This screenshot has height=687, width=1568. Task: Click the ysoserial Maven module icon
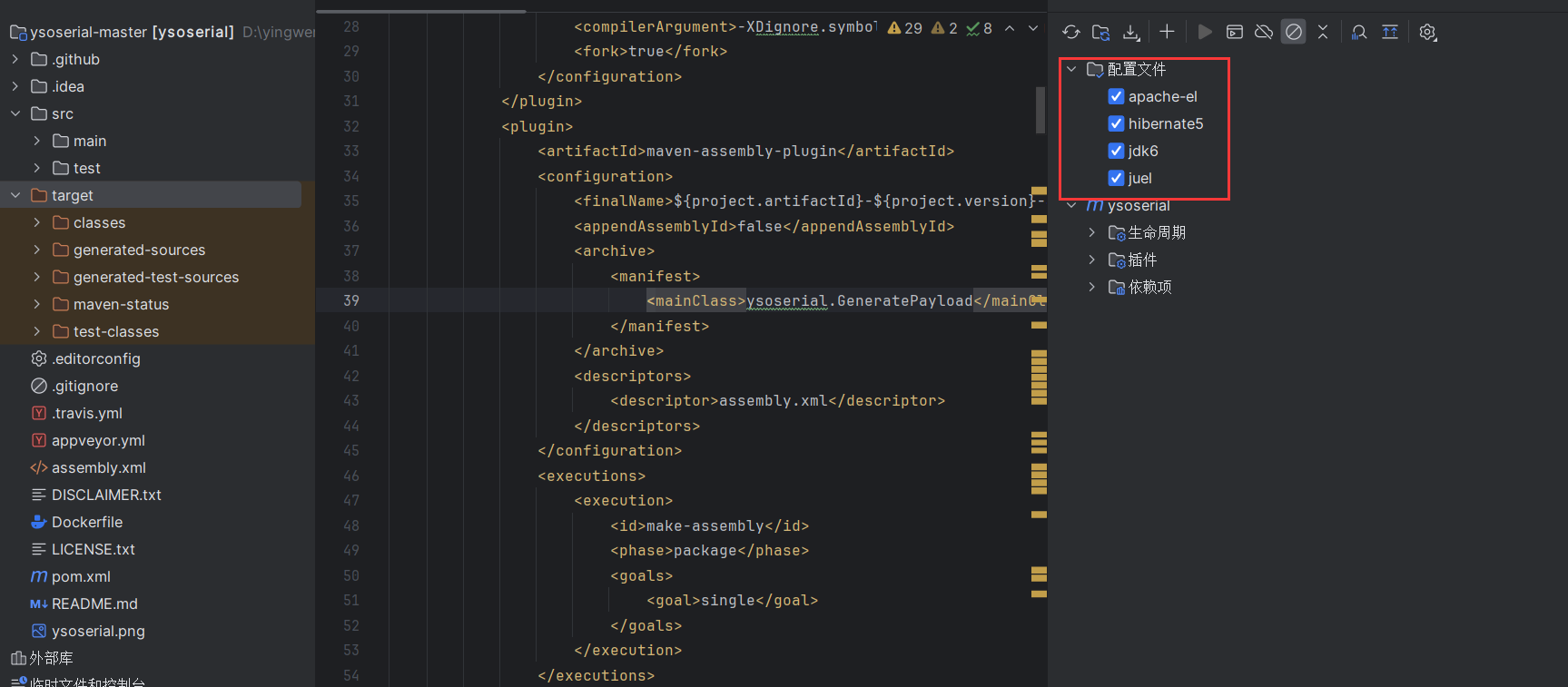click(x=1095, y=205)
